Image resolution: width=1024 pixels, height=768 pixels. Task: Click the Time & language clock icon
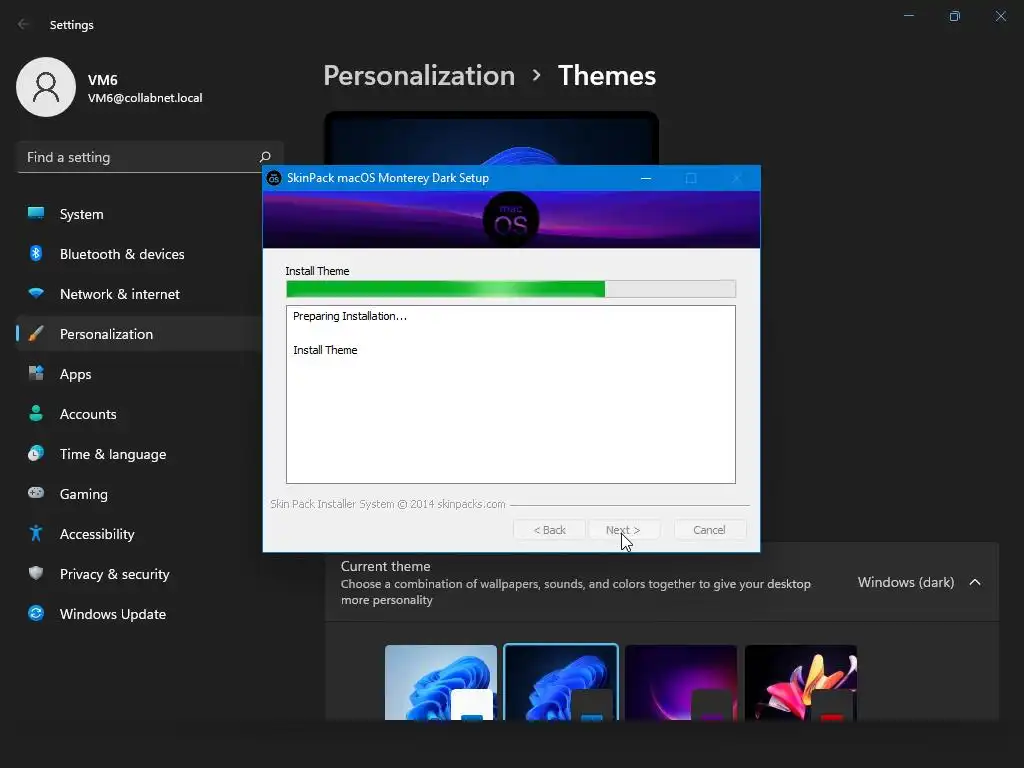tap(36, 453)
